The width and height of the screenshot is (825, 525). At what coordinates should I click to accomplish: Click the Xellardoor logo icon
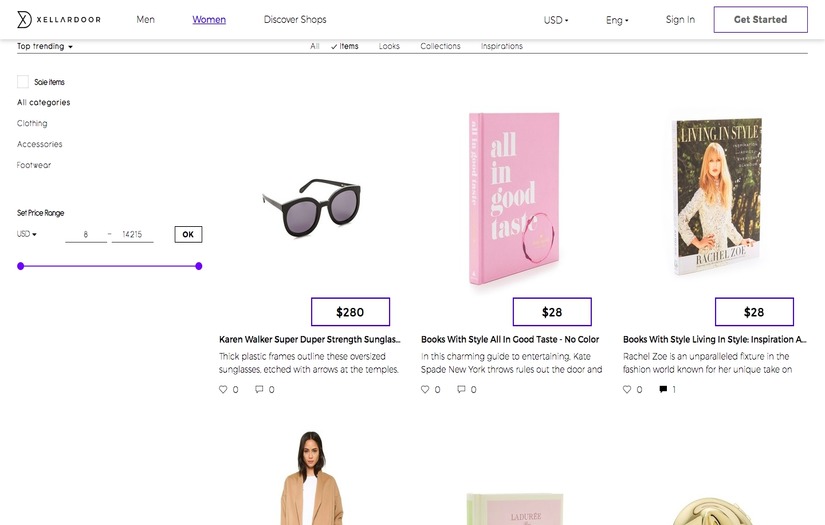coord(25,20)
